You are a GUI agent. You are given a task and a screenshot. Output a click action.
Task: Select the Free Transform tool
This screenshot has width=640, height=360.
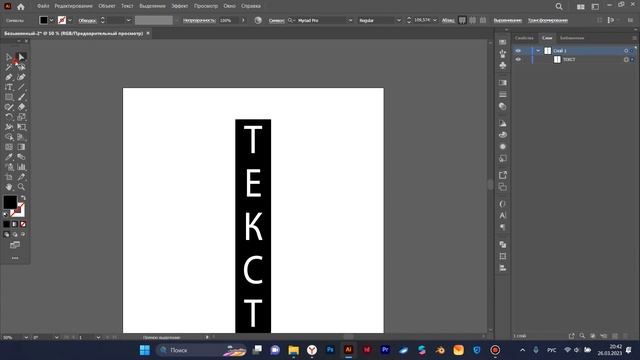pyautogui.click(x=21, y=127)
